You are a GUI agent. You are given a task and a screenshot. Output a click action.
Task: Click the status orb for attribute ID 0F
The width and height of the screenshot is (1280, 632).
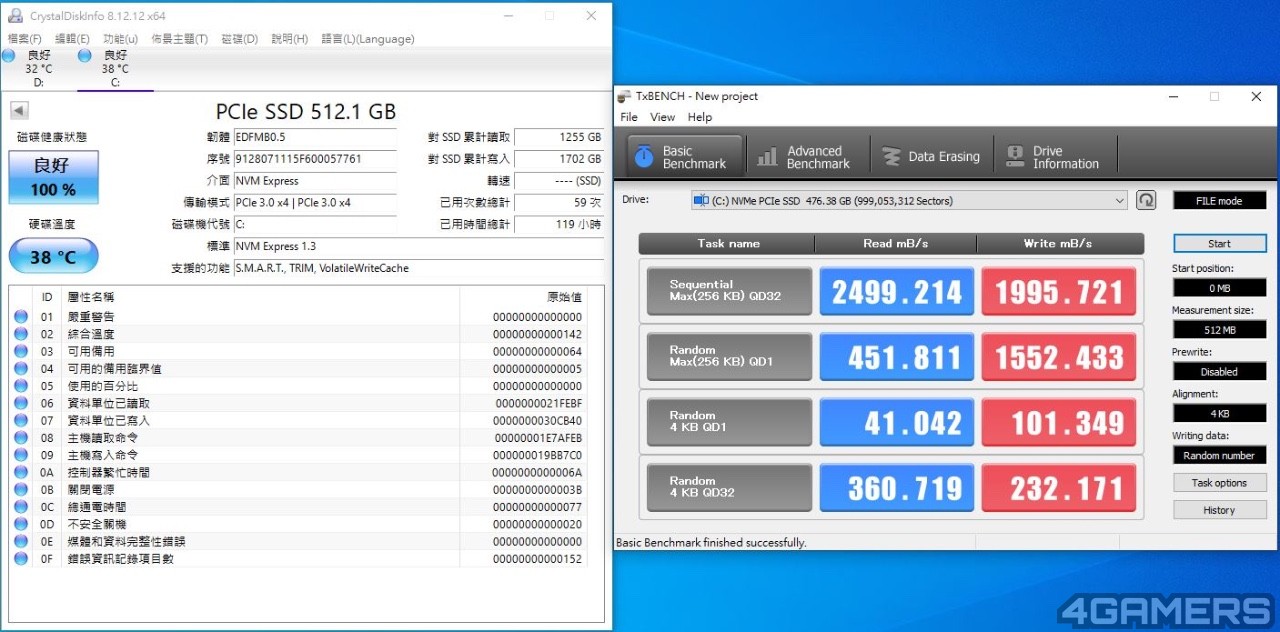[21, 559]
